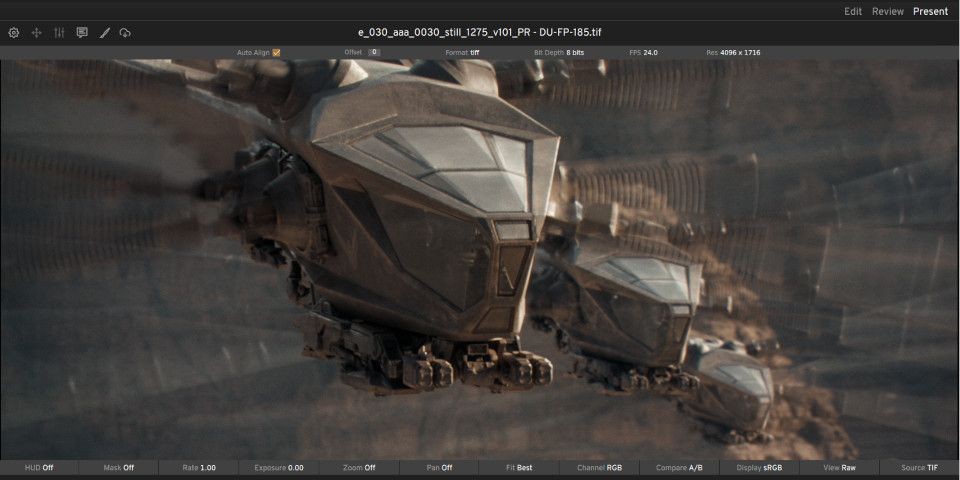Click the Source TIF button
960x480 pixels.
point(919,467)
